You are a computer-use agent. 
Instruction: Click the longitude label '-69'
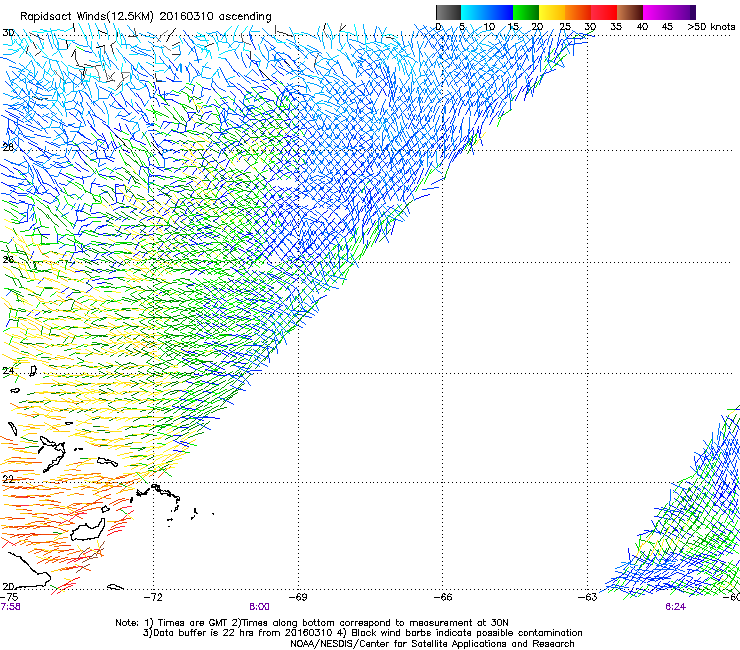click(298, 597)
